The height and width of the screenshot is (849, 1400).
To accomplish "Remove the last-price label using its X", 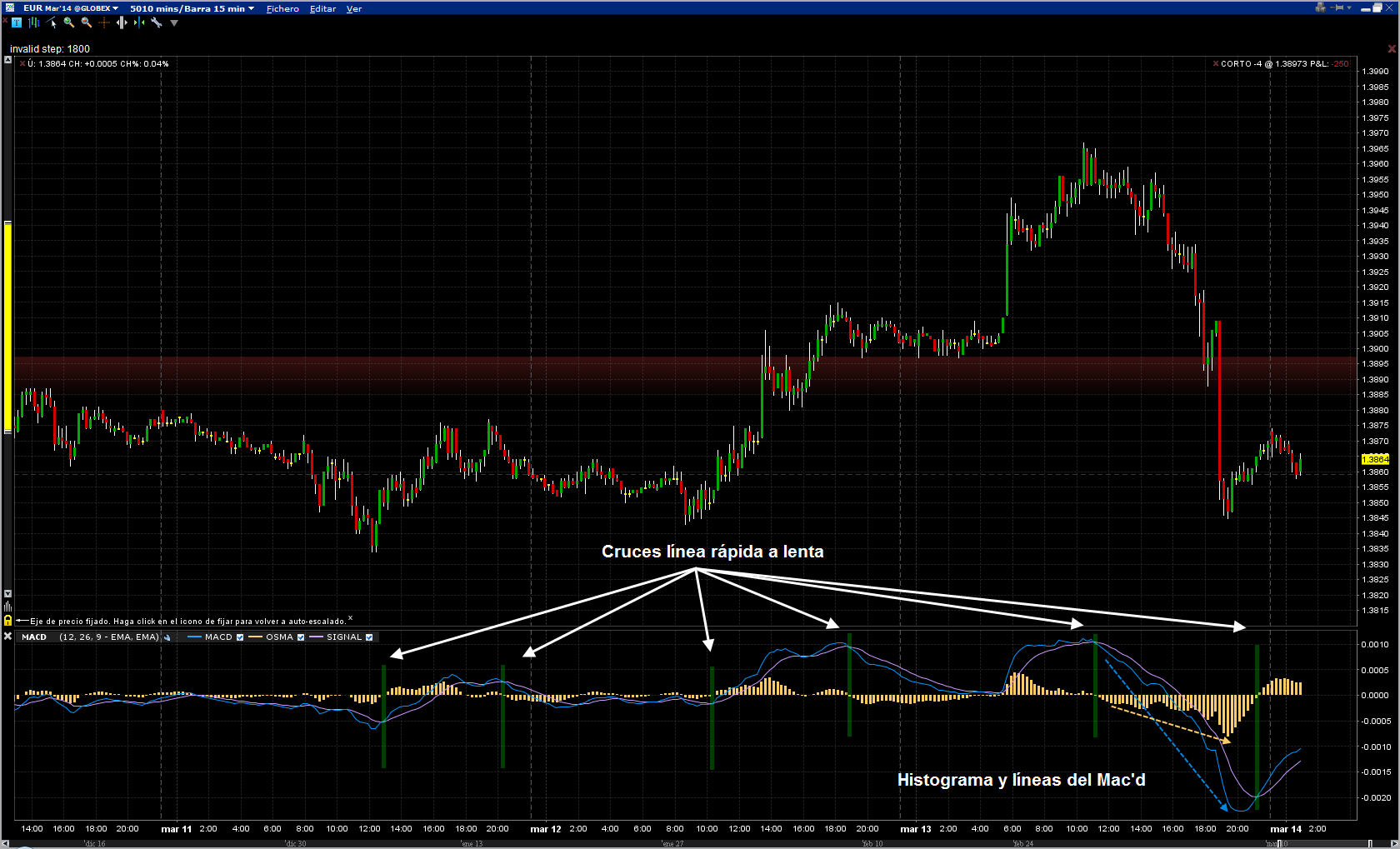I will [22, 63].
